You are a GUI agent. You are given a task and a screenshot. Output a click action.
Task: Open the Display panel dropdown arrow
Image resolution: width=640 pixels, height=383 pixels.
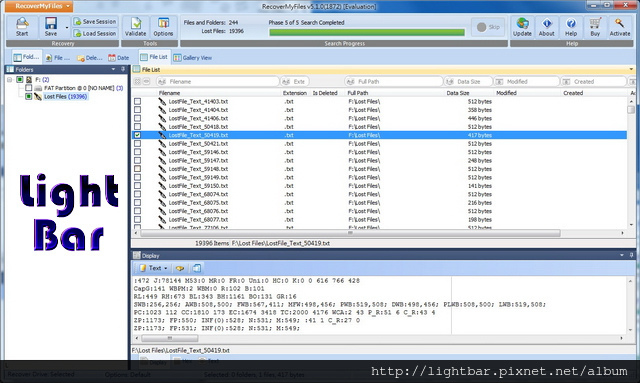[x=622, y=255]
